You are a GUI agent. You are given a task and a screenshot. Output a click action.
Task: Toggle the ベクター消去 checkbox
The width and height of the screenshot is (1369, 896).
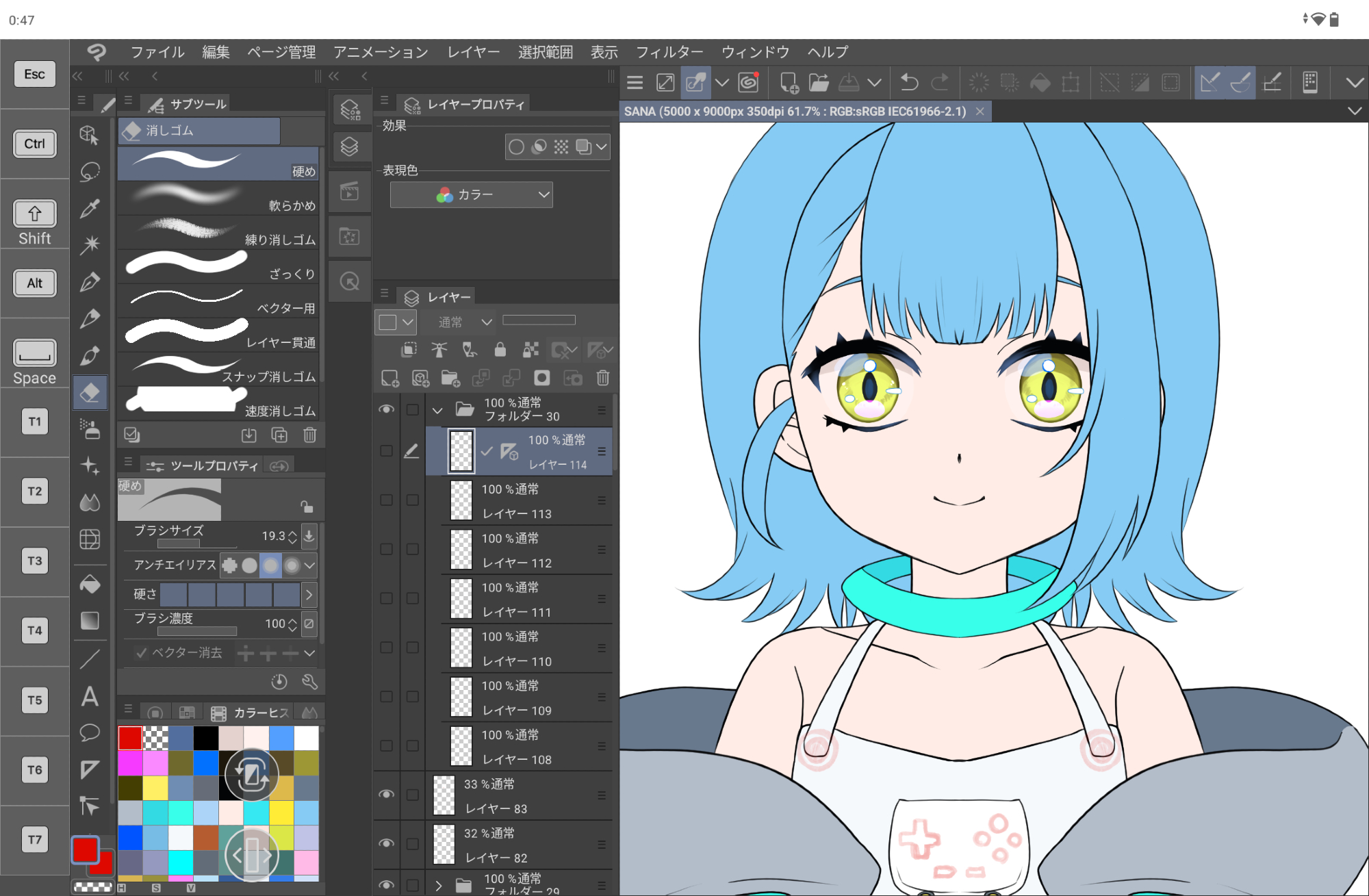click(142, 653)
